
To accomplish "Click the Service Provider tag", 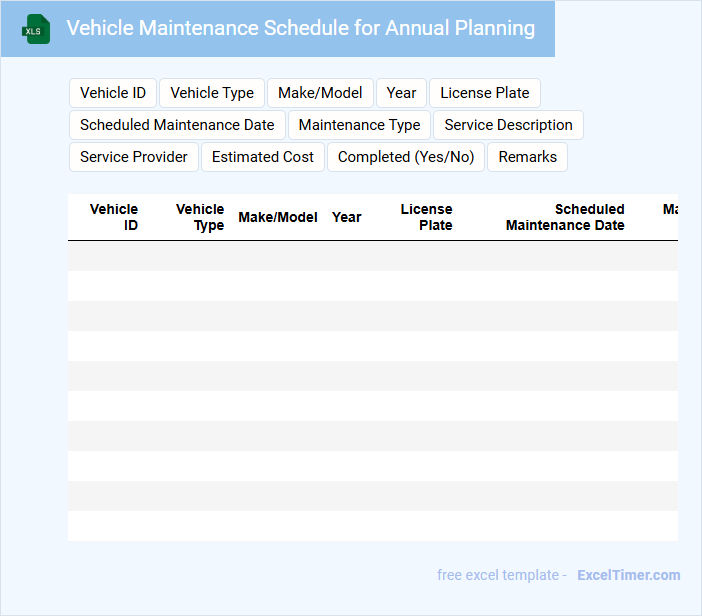I will tap(134, 157).
